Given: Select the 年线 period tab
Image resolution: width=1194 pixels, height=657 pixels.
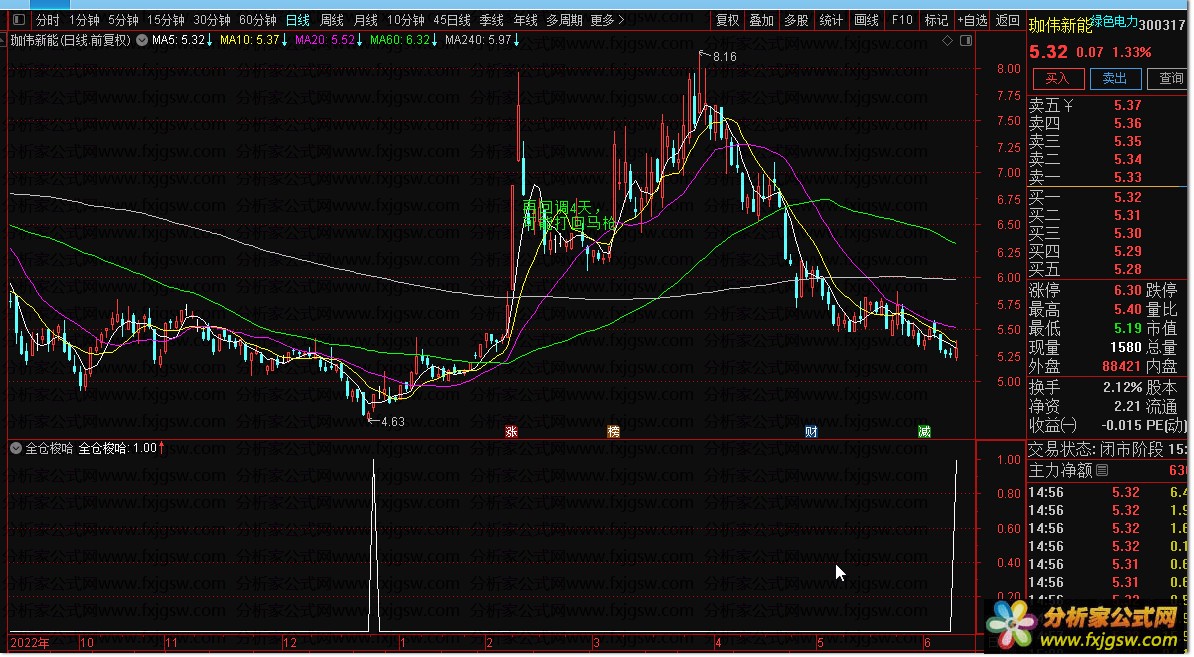Looking at the screenshot, I should pos(525,21).
